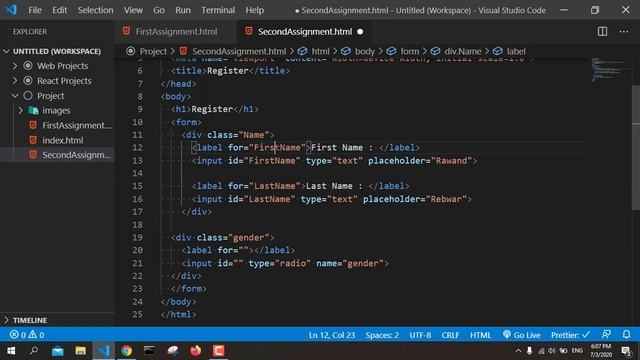Change file encoding UTF-8

420,335
